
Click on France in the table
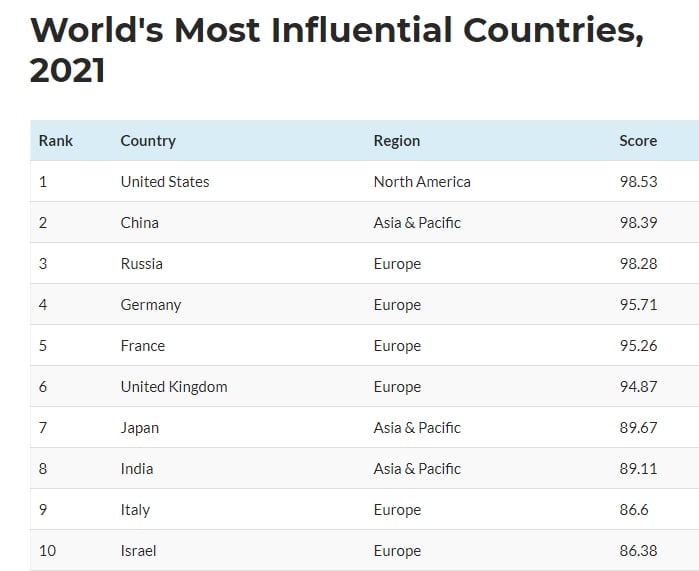(x=143, y=346)
